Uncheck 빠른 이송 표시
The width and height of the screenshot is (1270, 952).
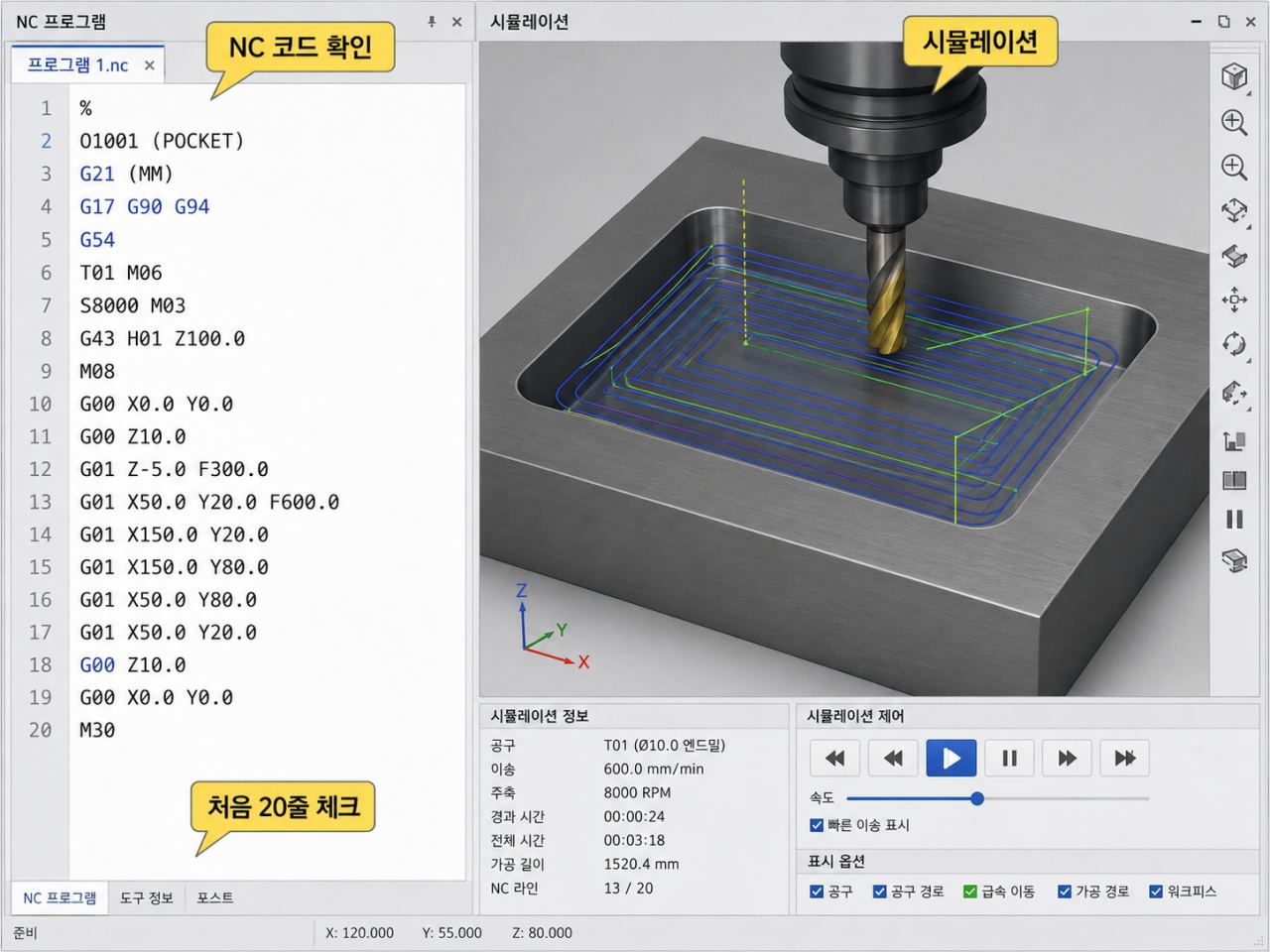tap(817, 825)
